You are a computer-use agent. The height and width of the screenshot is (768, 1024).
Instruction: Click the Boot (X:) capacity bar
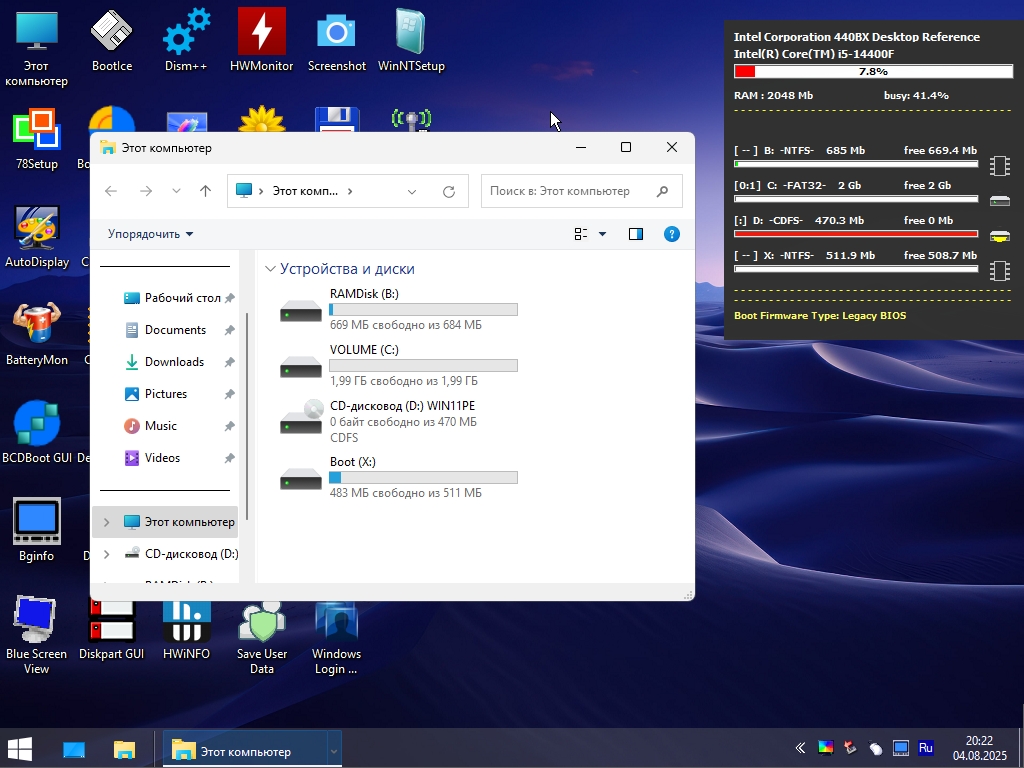pyautogui.click(x=423, y=478)
